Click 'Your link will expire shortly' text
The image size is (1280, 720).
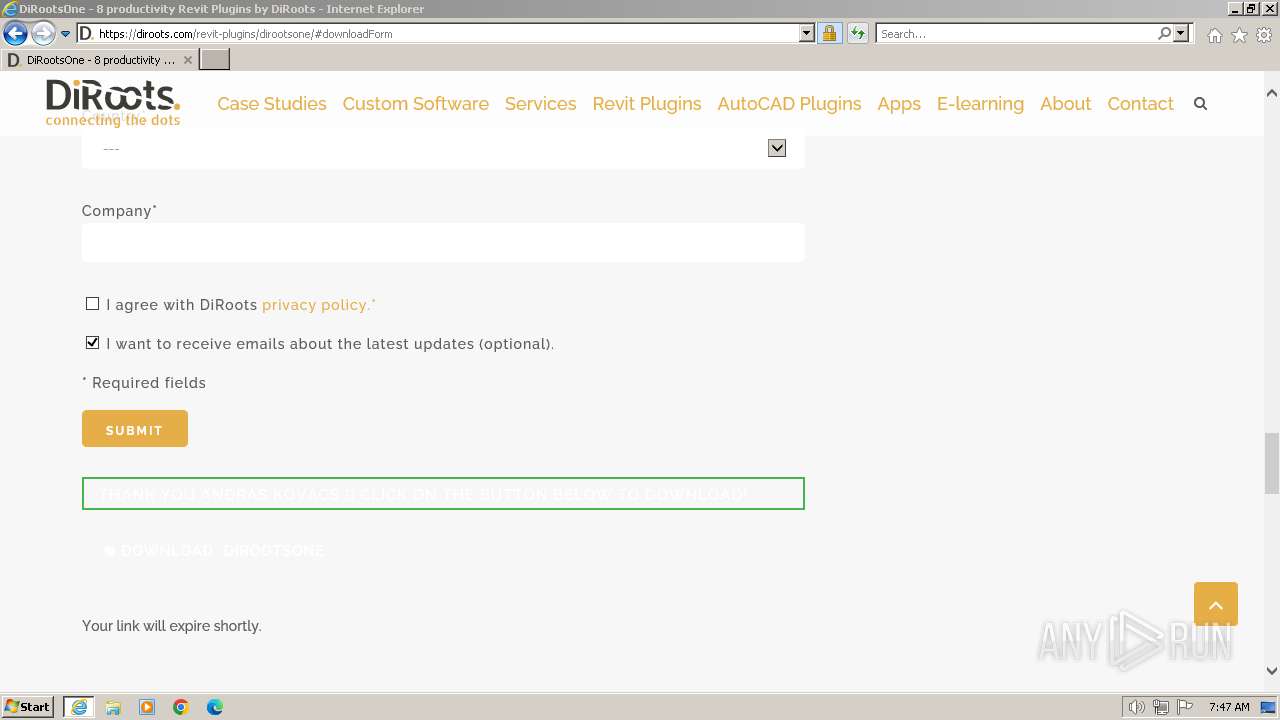click(172, 626)
